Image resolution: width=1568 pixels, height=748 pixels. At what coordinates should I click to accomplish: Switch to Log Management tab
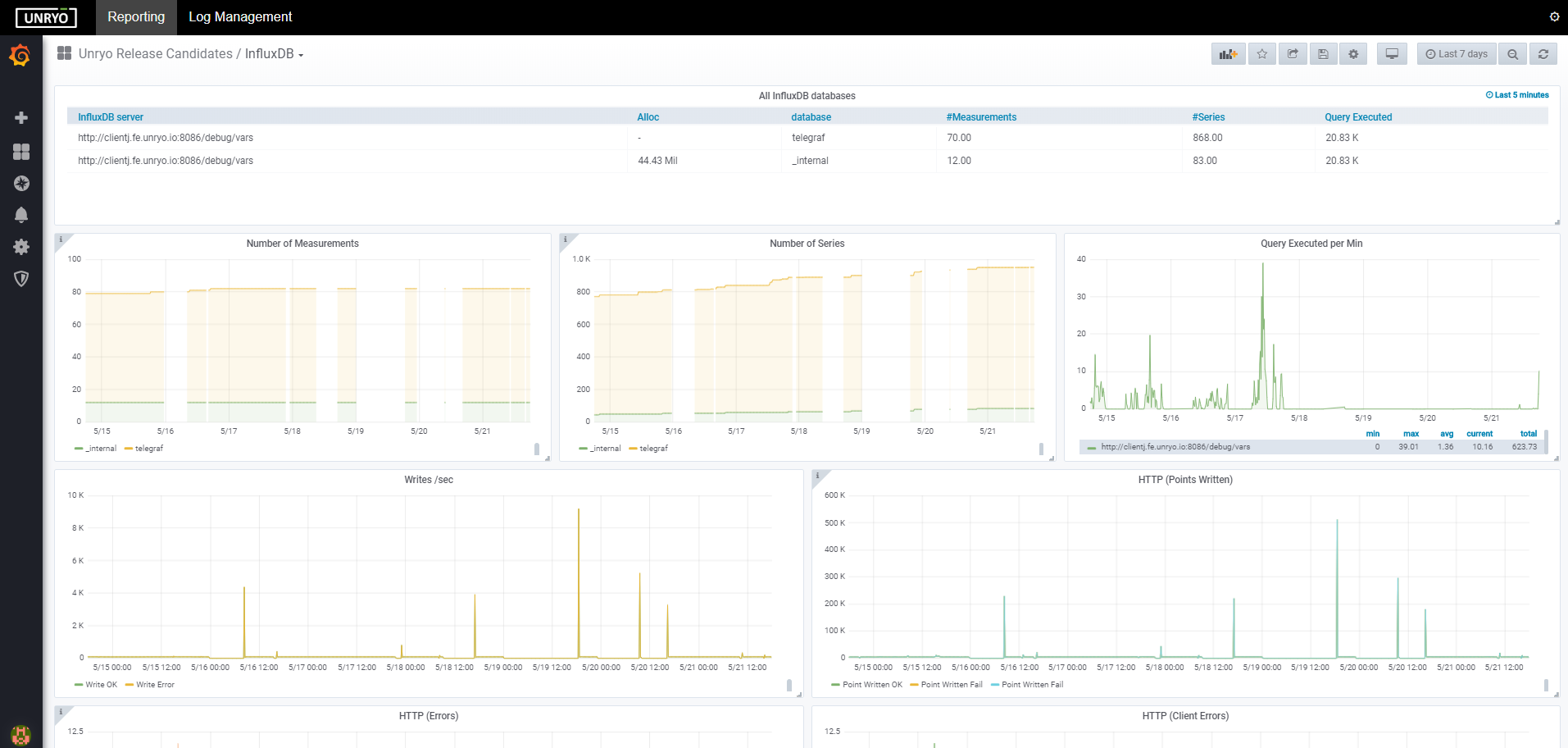[x=240, y=17]
